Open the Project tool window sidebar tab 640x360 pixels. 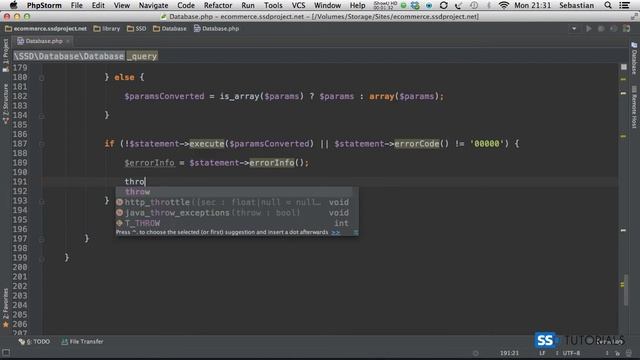pos(5,56)
